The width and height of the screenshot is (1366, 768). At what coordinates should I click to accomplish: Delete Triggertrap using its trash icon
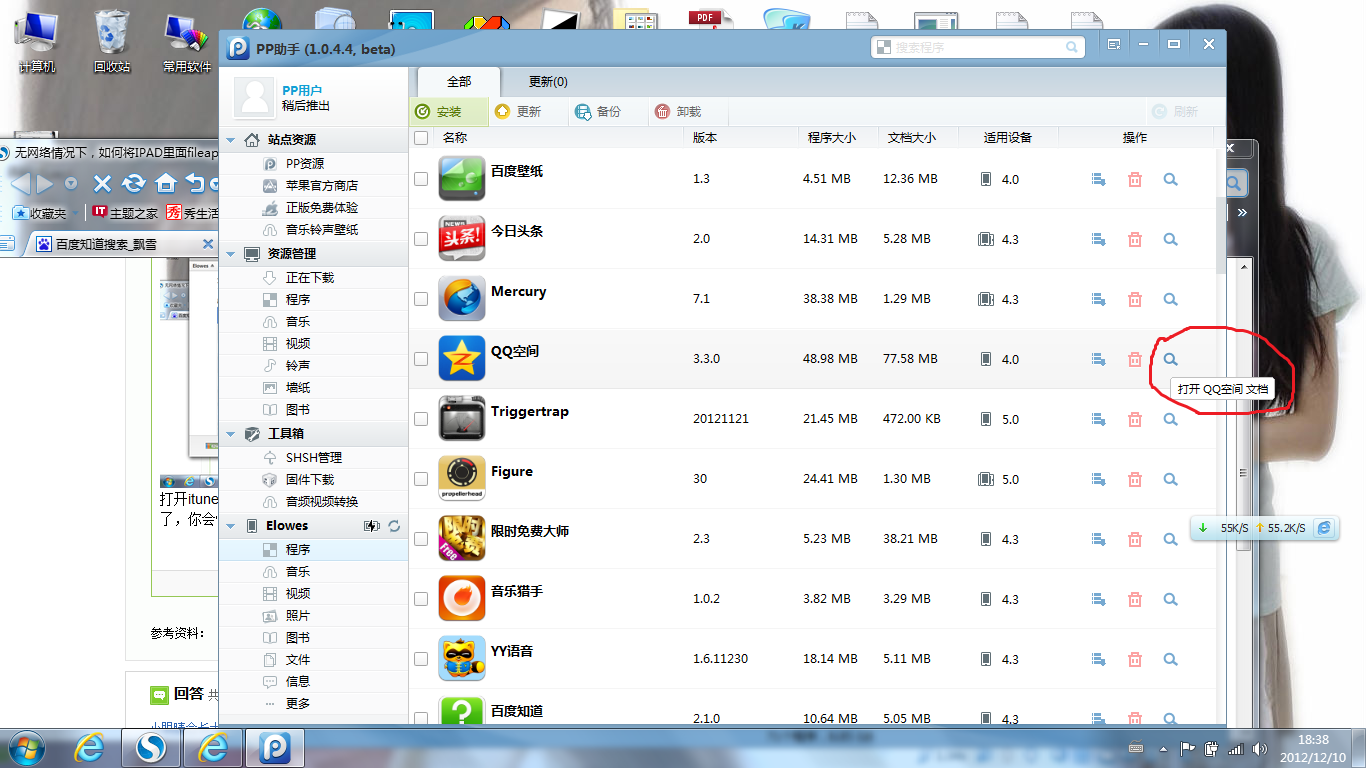coord(1135,419)
